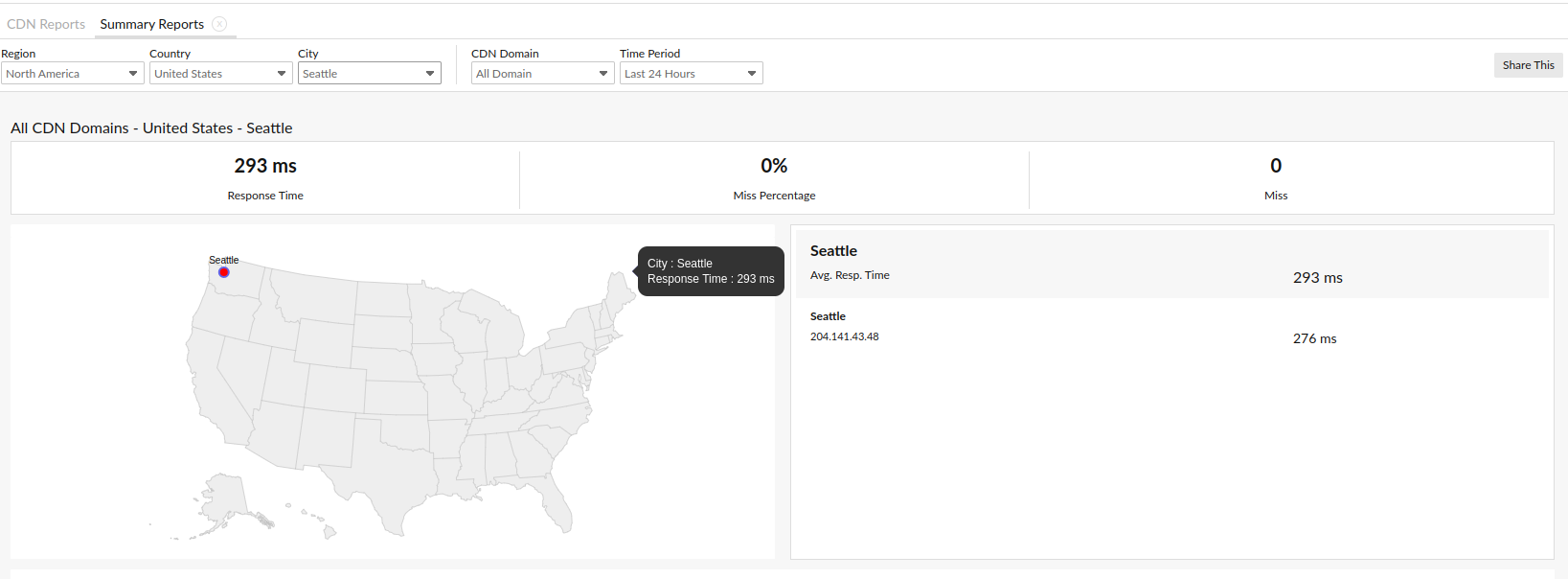Click the City : Seattle map tooltip

(x=711, y=271)
